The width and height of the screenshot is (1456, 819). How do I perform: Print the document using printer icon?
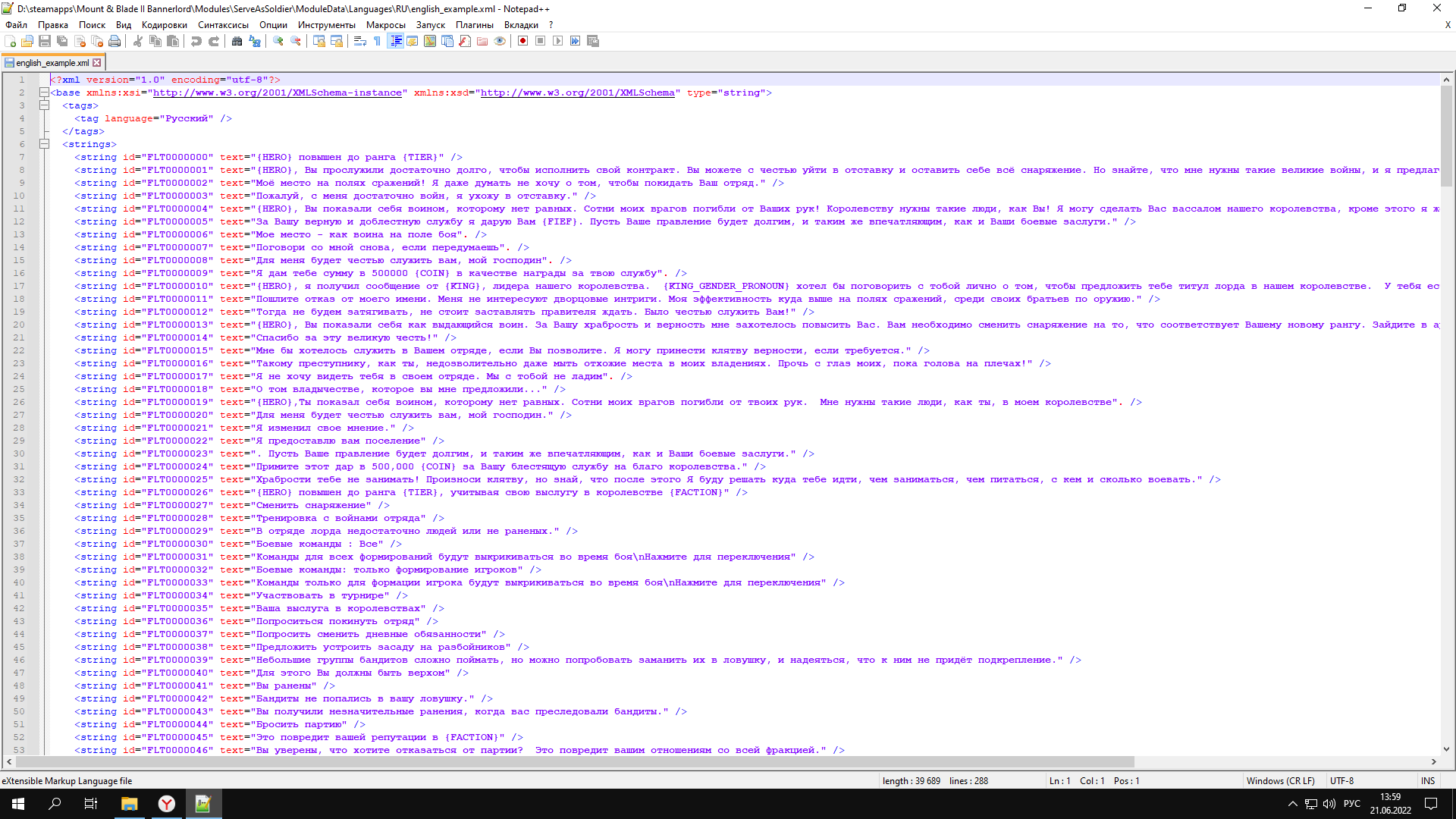click(115, 41)
